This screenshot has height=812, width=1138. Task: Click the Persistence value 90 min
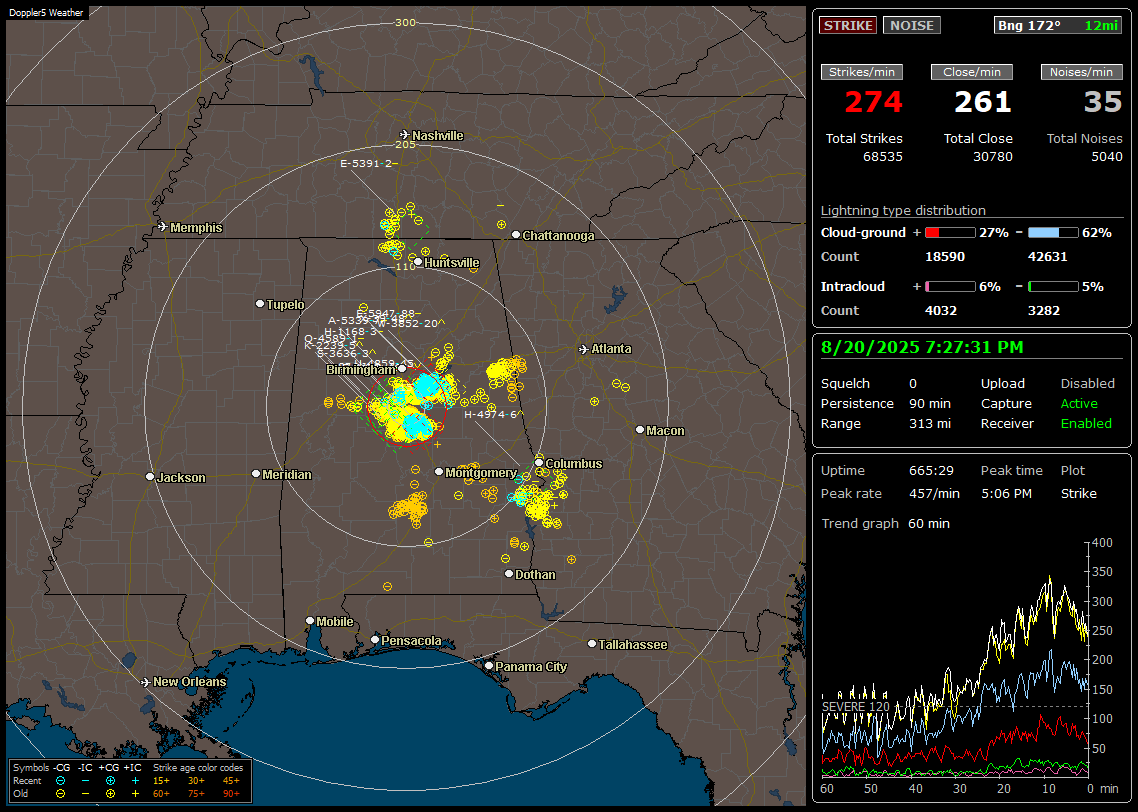[x=930, y=403]
